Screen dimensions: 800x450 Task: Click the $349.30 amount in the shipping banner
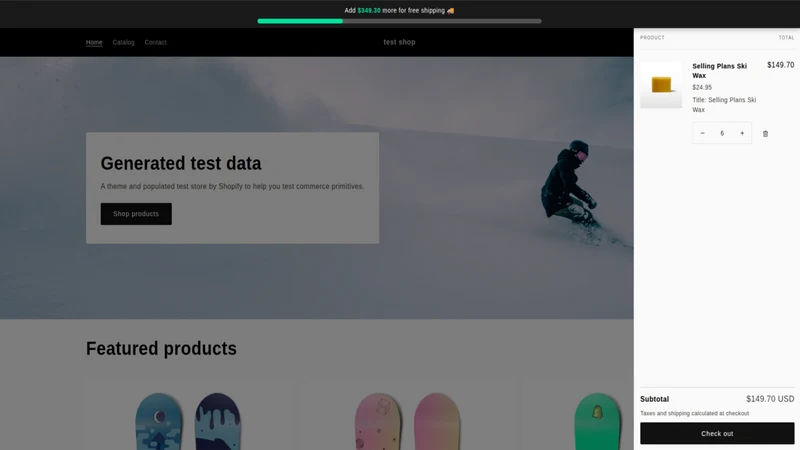[369, 10]
